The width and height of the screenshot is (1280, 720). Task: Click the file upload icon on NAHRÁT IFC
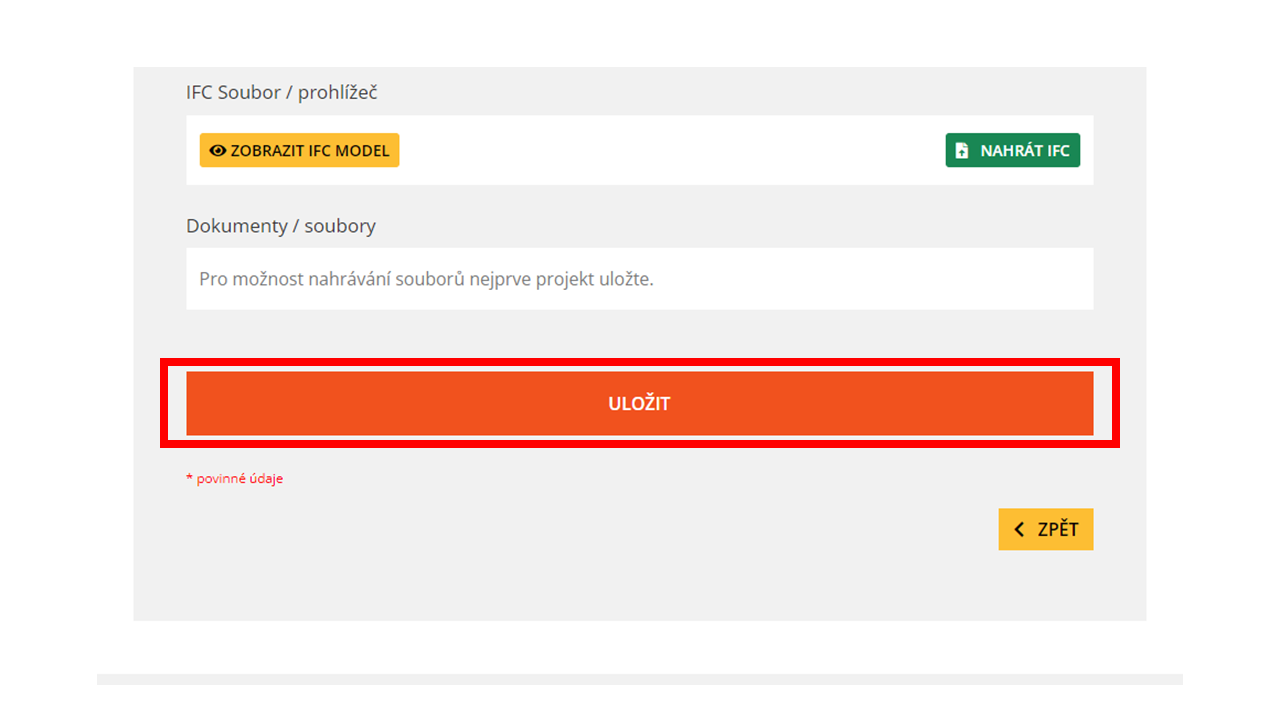tap(962, 151)
